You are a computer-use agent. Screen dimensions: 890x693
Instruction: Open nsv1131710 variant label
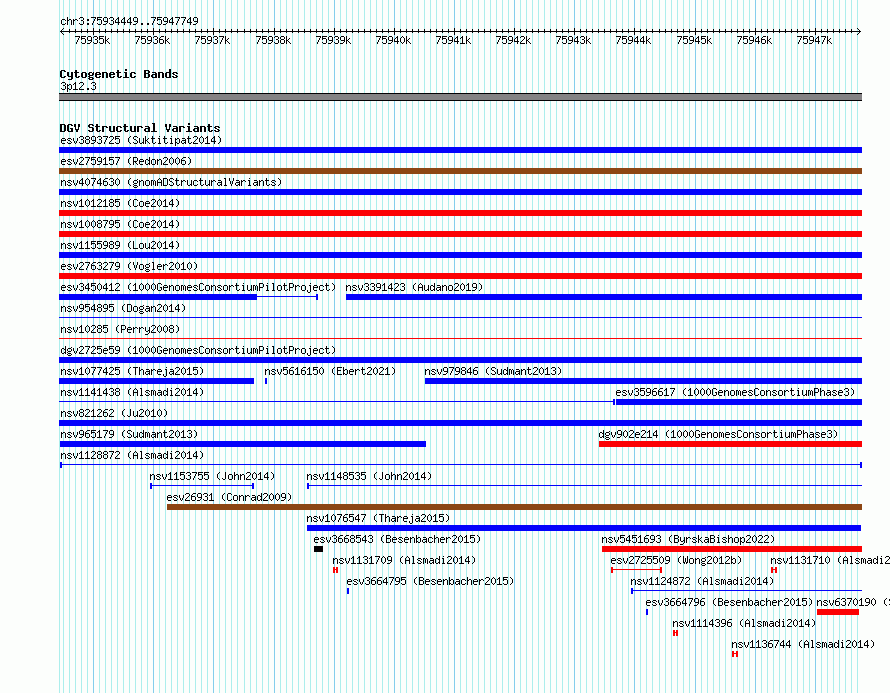[830, 560]
